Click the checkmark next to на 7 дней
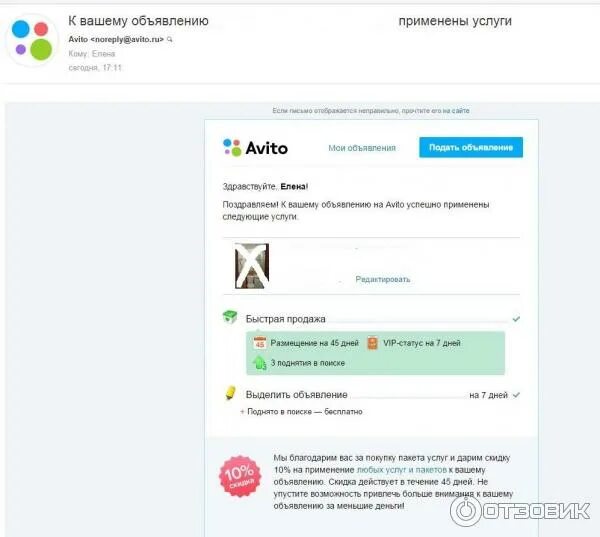This screenshot has width=600, height=537. (516, 395)
